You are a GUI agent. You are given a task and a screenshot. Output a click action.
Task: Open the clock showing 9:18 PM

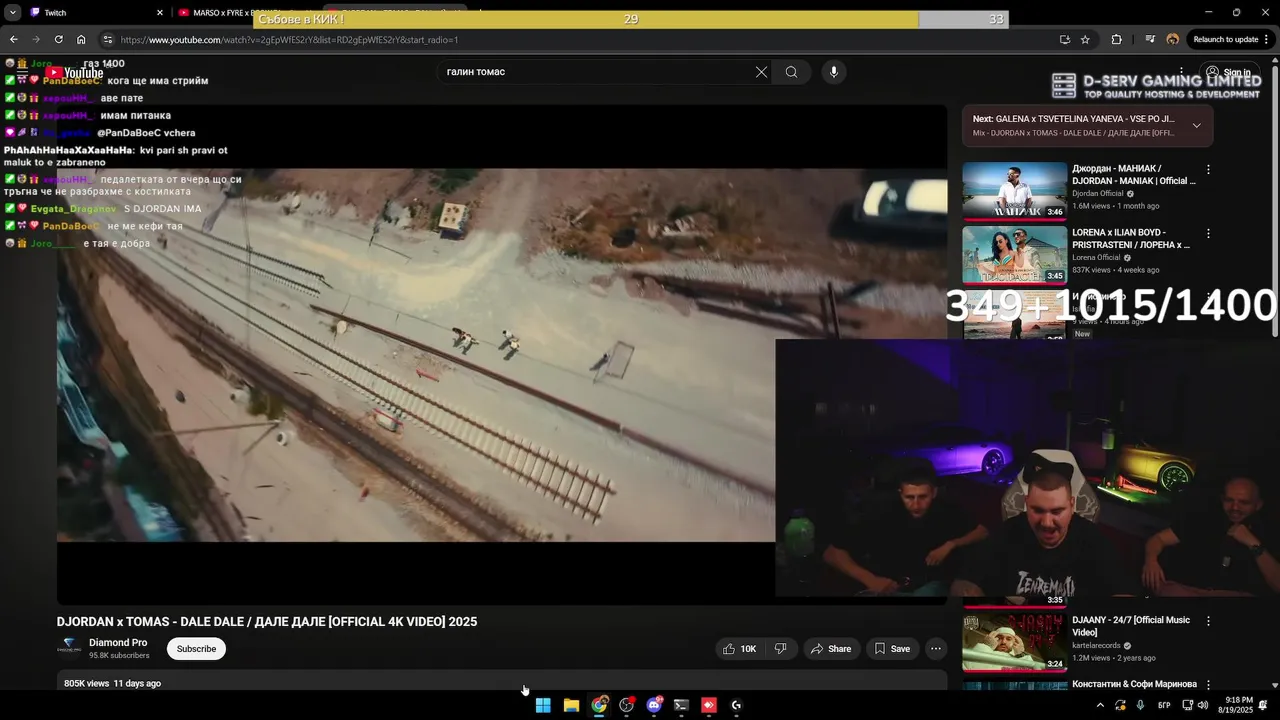tap(1235, 705)
